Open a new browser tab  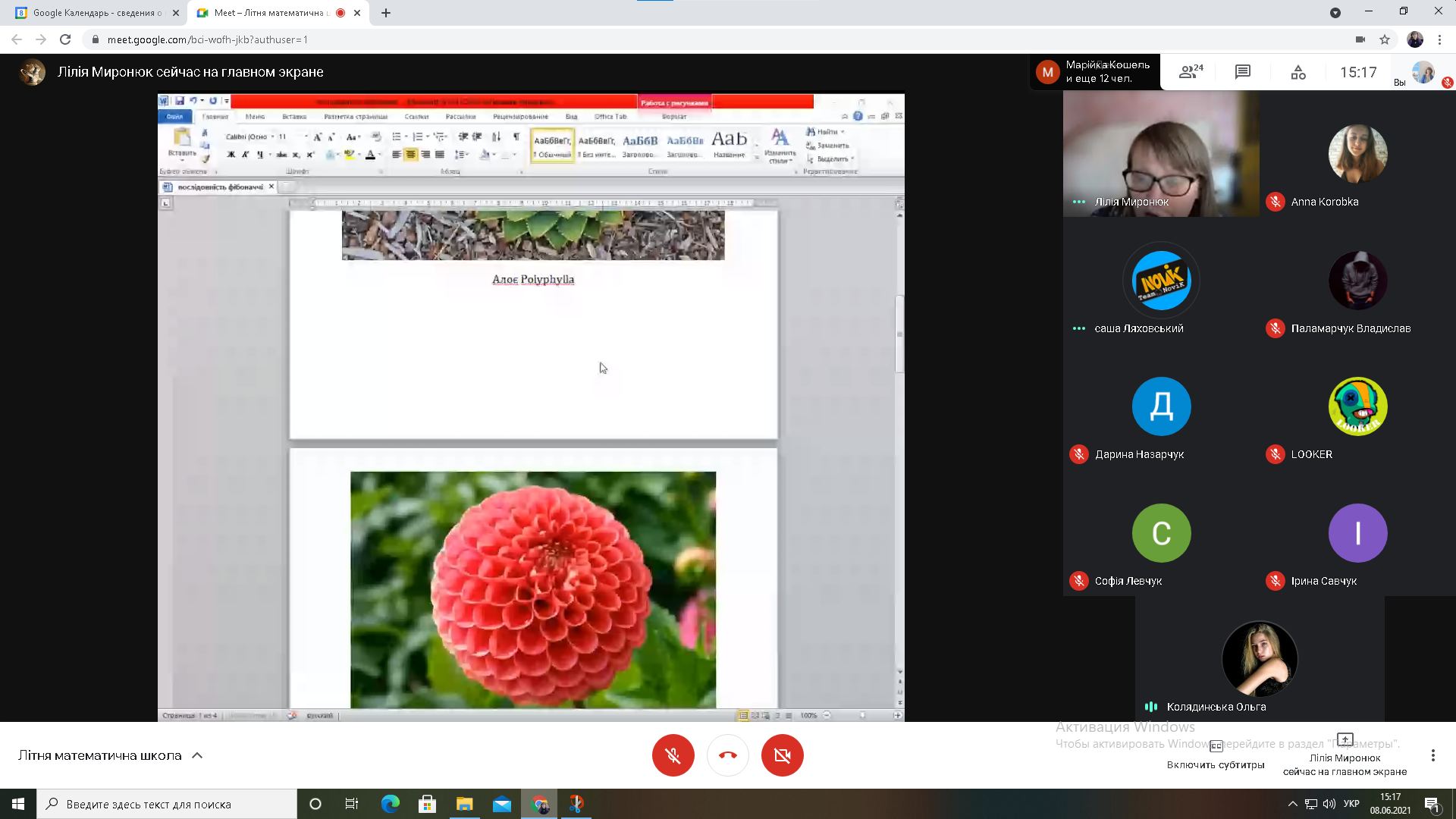click(x=386, y=13)
